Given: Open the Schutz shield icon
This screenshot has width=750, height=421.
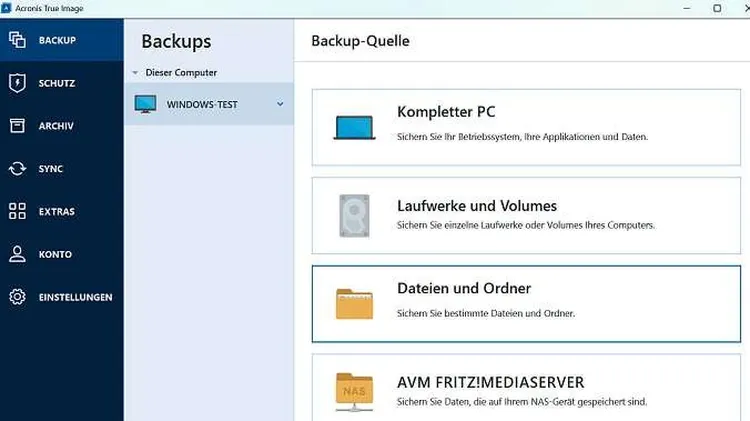Looking at the screenshot, I should click(17, 83).
